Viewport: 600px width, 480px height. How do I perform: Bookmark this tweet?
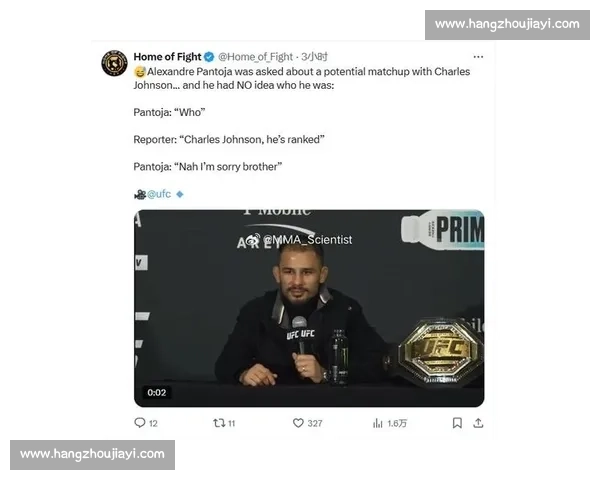[x=457, y=423]
